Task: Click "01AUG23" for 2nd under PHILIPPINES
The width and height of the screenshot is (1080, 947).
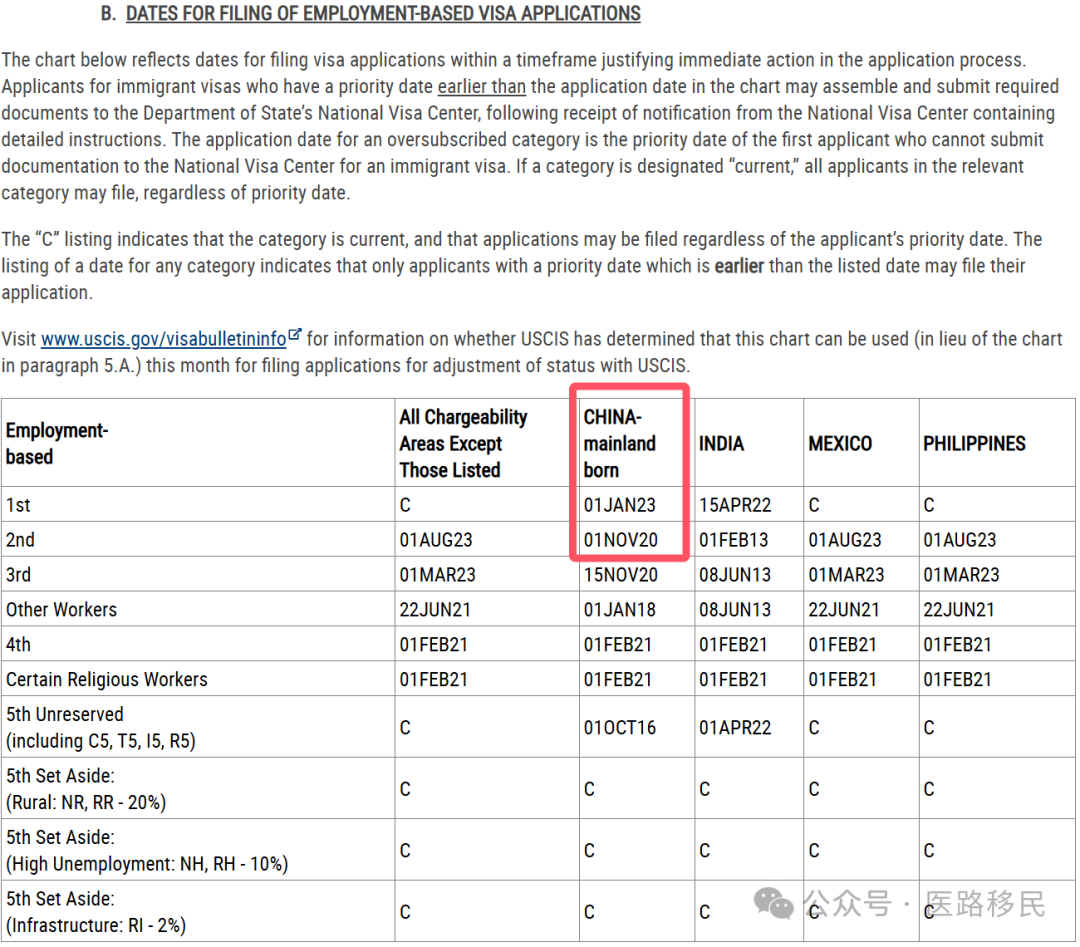Action: [960, 540]
